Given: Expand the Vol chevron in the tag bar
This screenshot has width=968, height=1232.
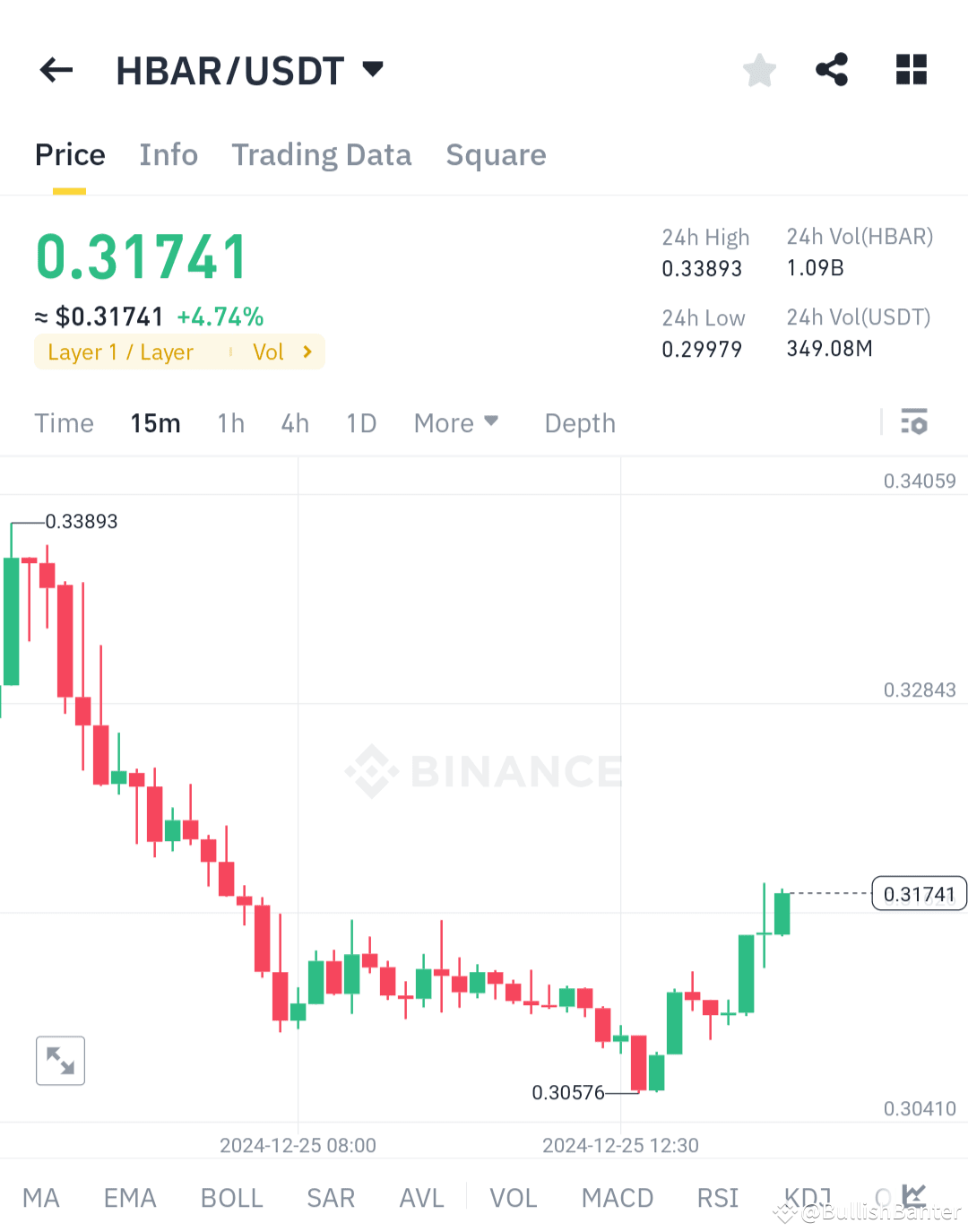Looking at the screenshot, I should point(305,351).
